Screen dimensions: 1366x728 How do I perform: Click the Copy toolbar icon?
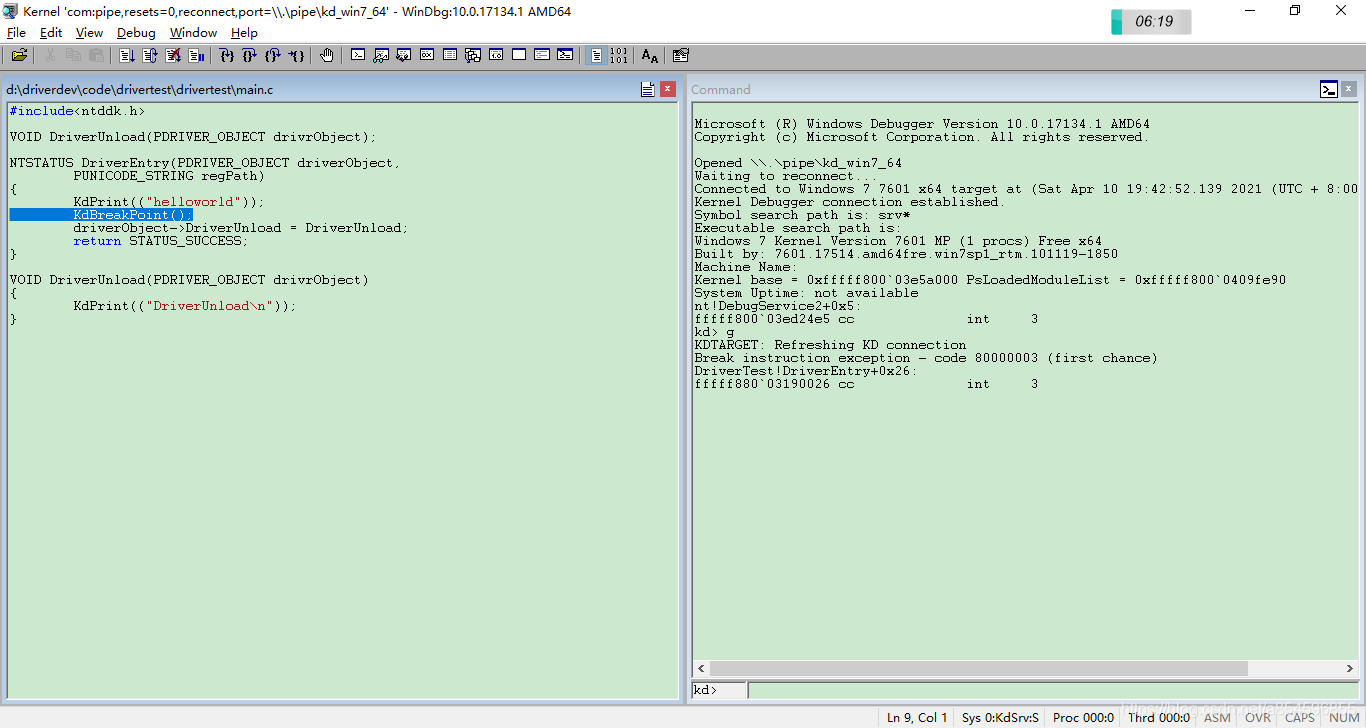73,55
